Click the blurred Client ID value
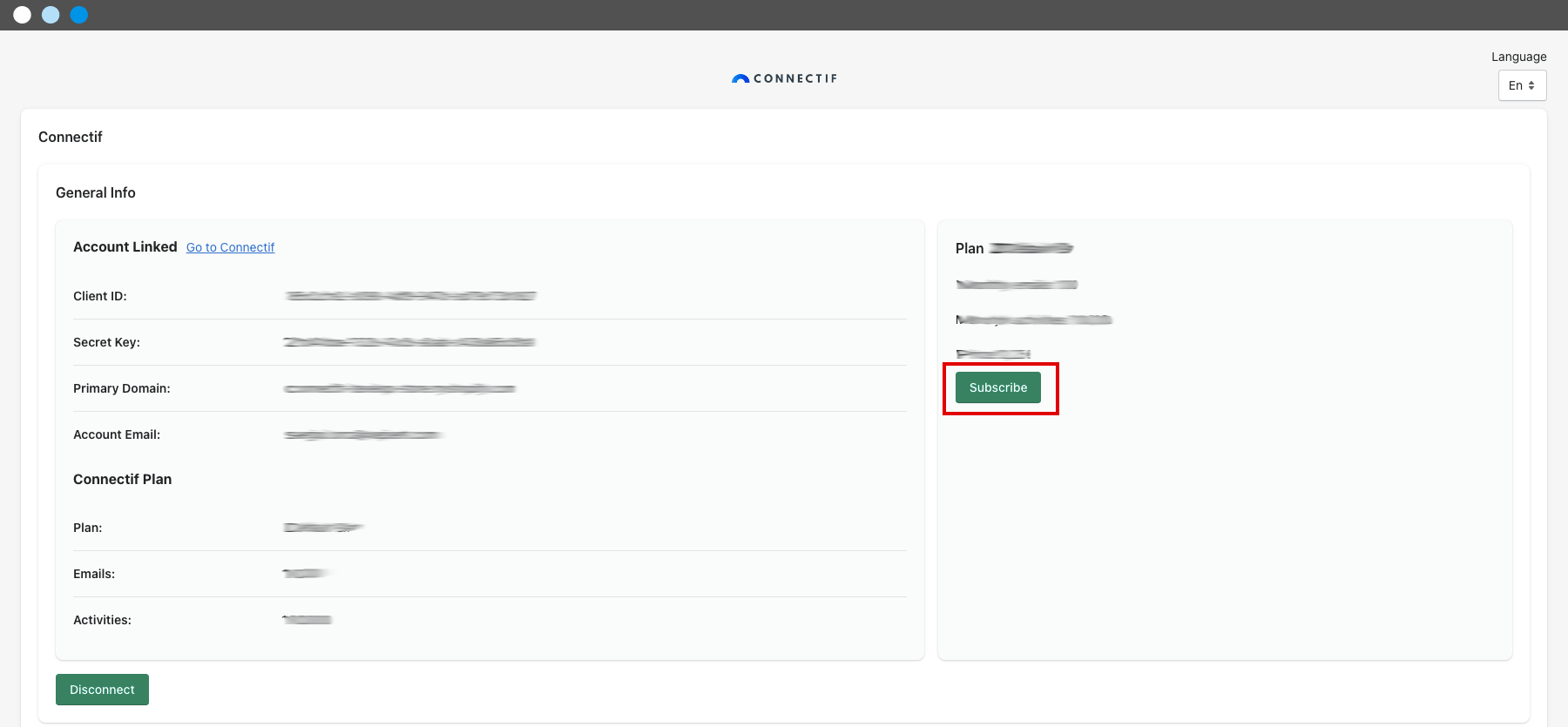1568x727 pixels. [x=410, y=296]
